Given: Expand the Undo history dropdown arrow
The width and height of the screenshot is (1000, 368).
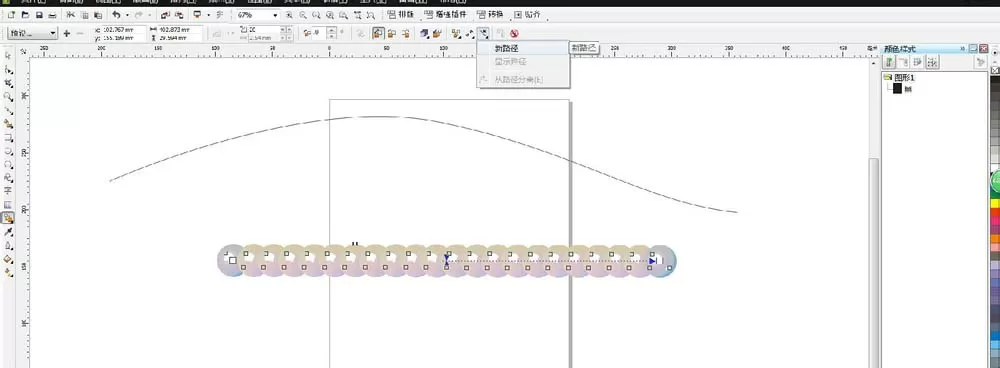Looking at the screenshot, I should [127, 15].
